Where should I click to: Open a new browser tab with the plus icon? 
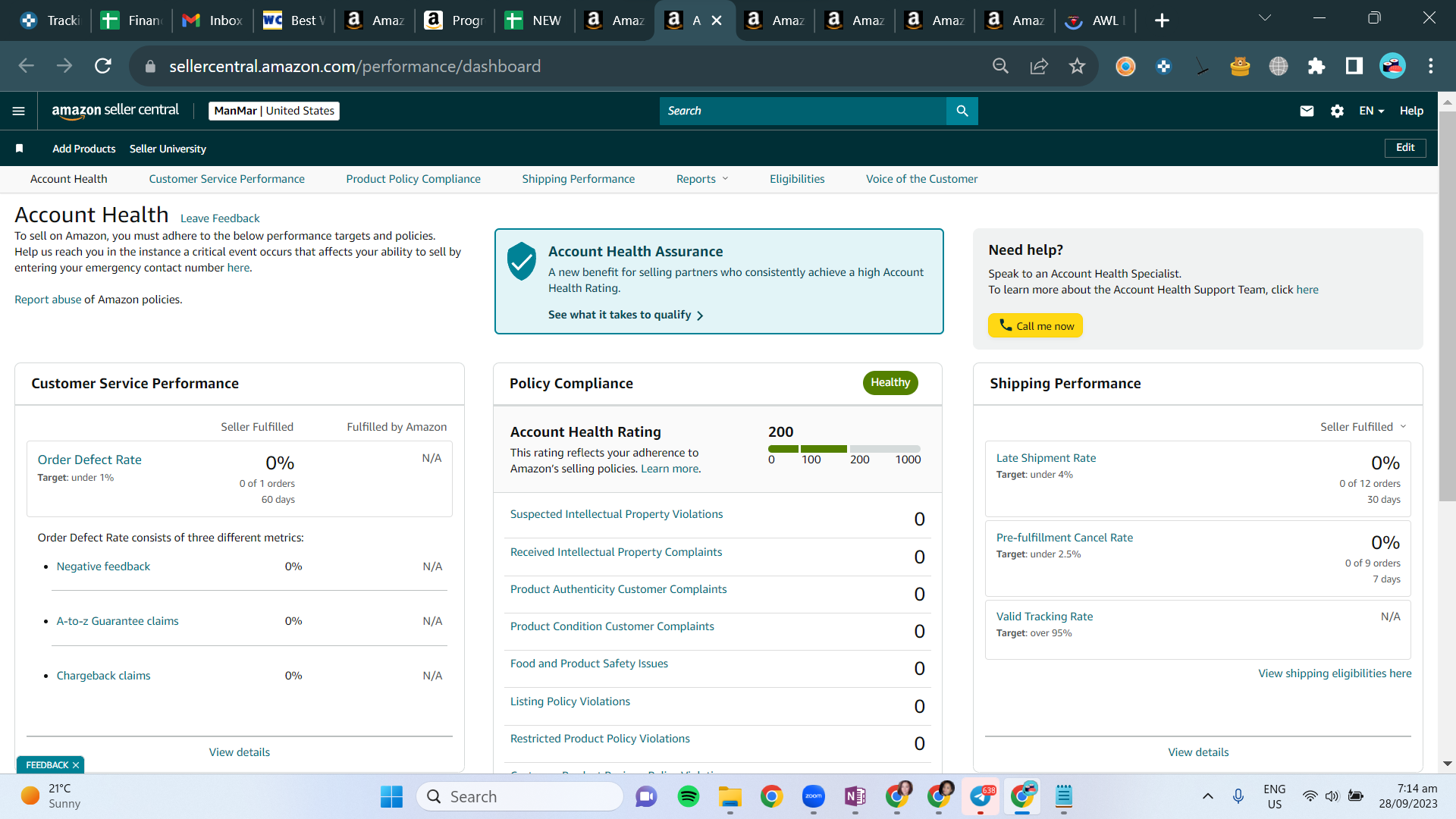point(1162,20)
